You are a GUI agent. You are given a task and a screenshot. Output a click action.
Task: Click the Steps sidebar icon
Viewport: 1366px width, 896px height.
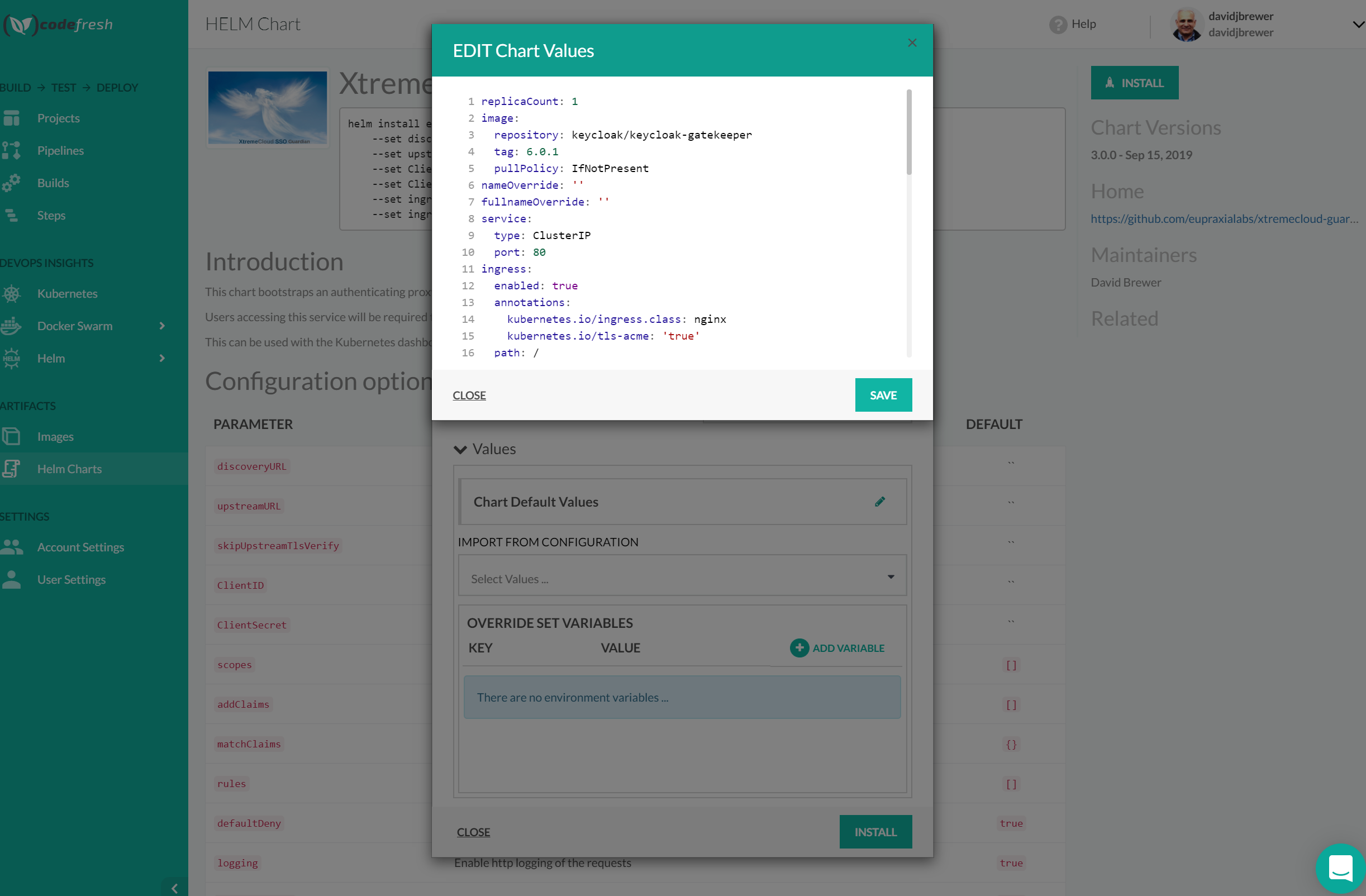click(x=12, y=215)
